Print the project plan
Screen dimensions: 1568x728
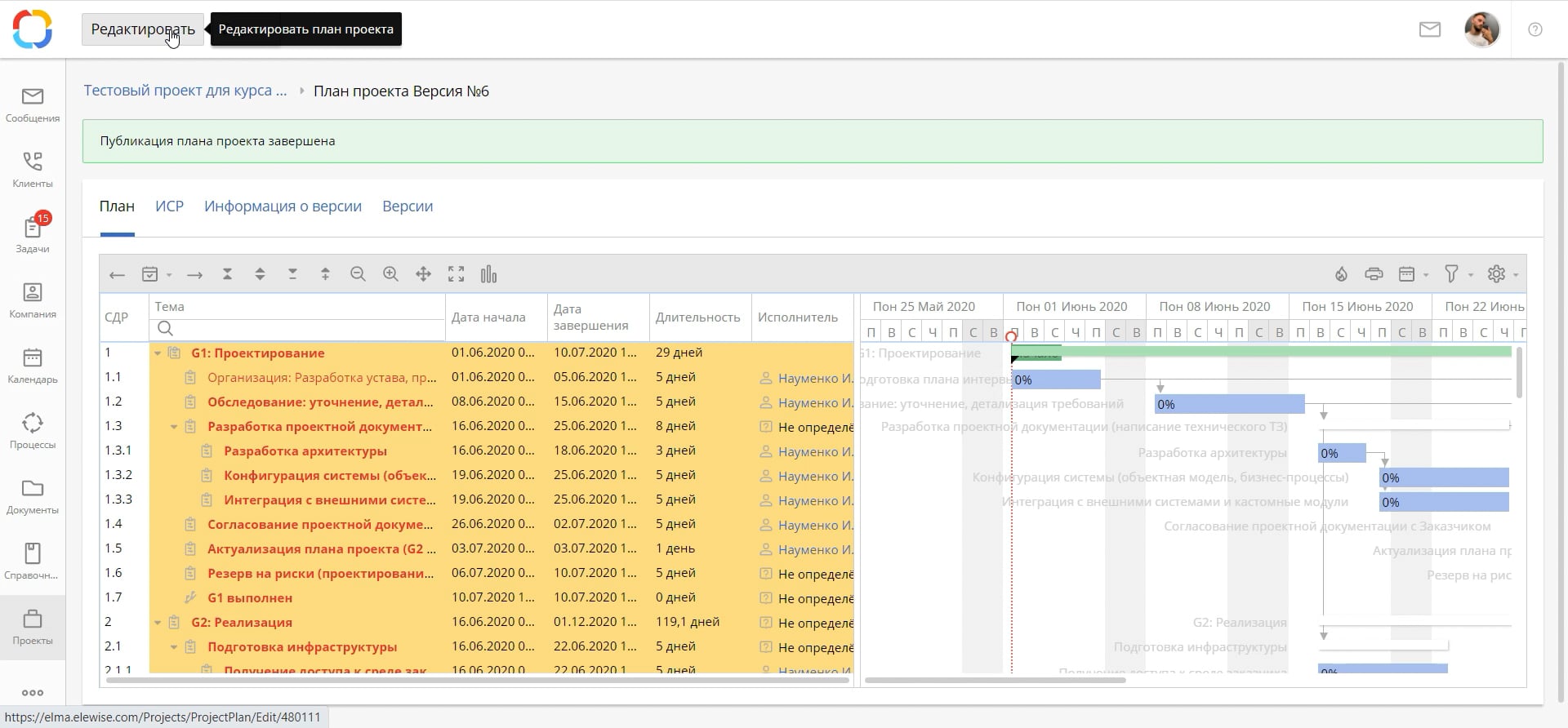coord(1374,274)
